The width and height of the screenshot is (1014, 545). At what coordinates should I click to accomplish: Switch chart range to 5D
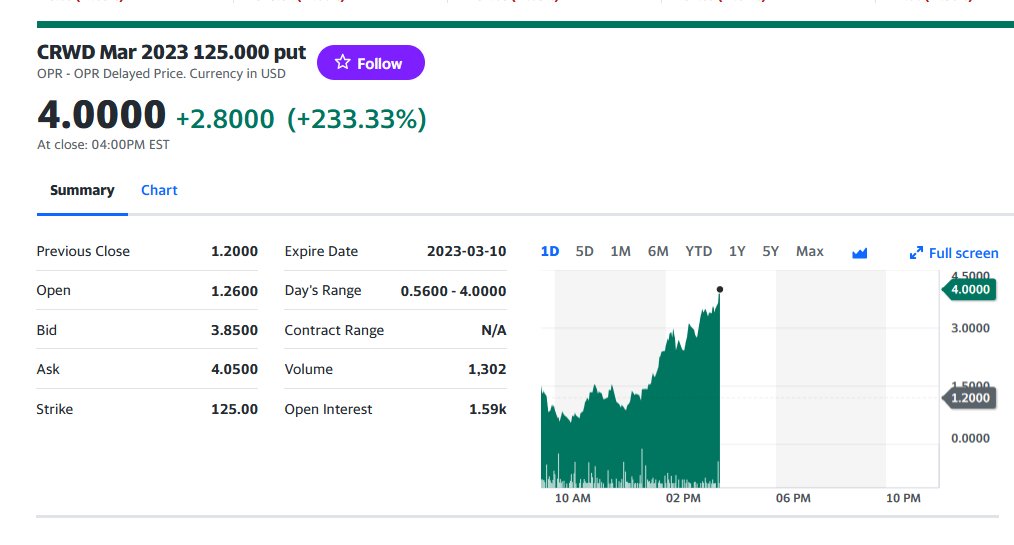pos(585,251)
